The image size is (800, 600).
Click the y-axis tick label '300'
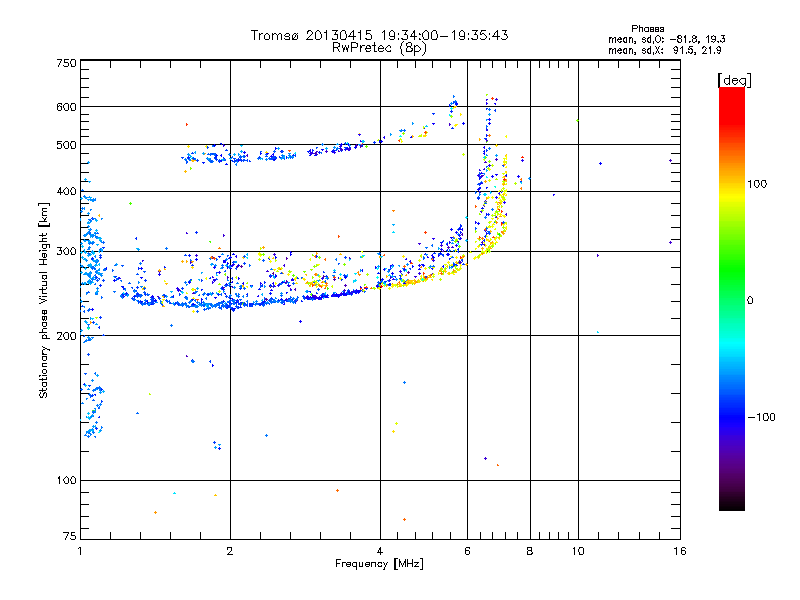pyautogui.click(x=67, y=251)
